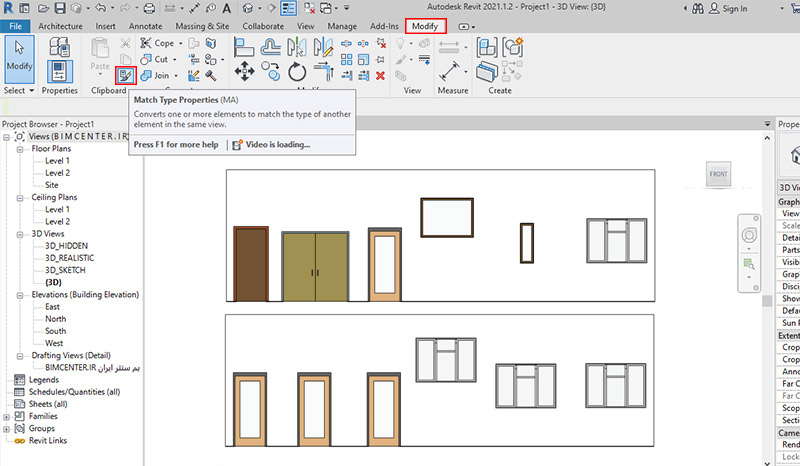Select the dark brown solid door
The width and height of the screenshot is (800, 466).
pos(251,264)
